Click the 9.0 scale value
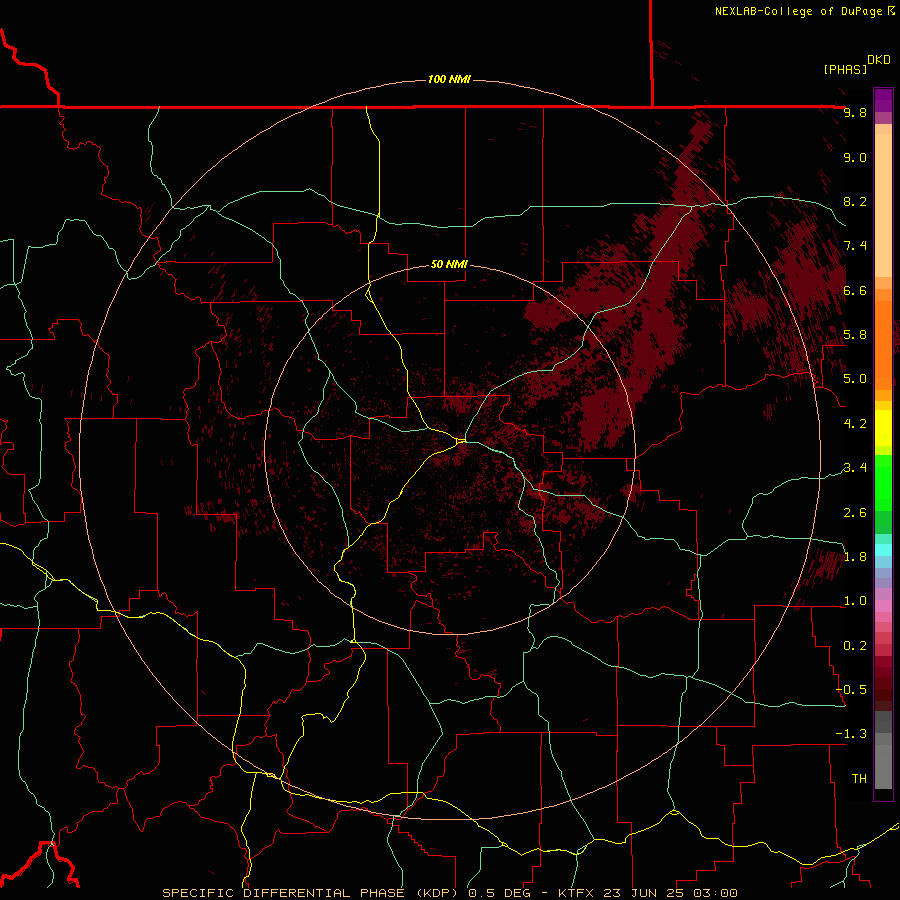This screenshot has height=900, width=900. pyautogui.click(x=855, y=157)
